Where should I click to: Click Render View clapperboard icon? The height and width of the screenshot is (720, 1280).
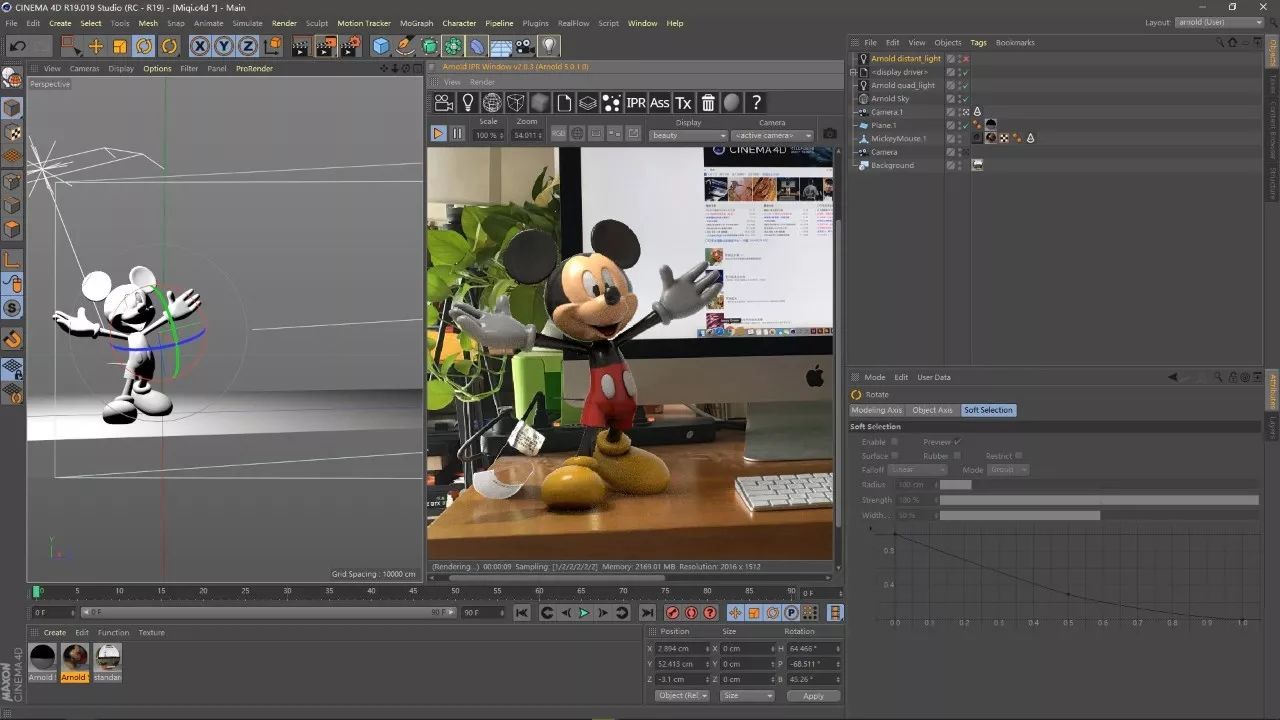click(301, 46)
